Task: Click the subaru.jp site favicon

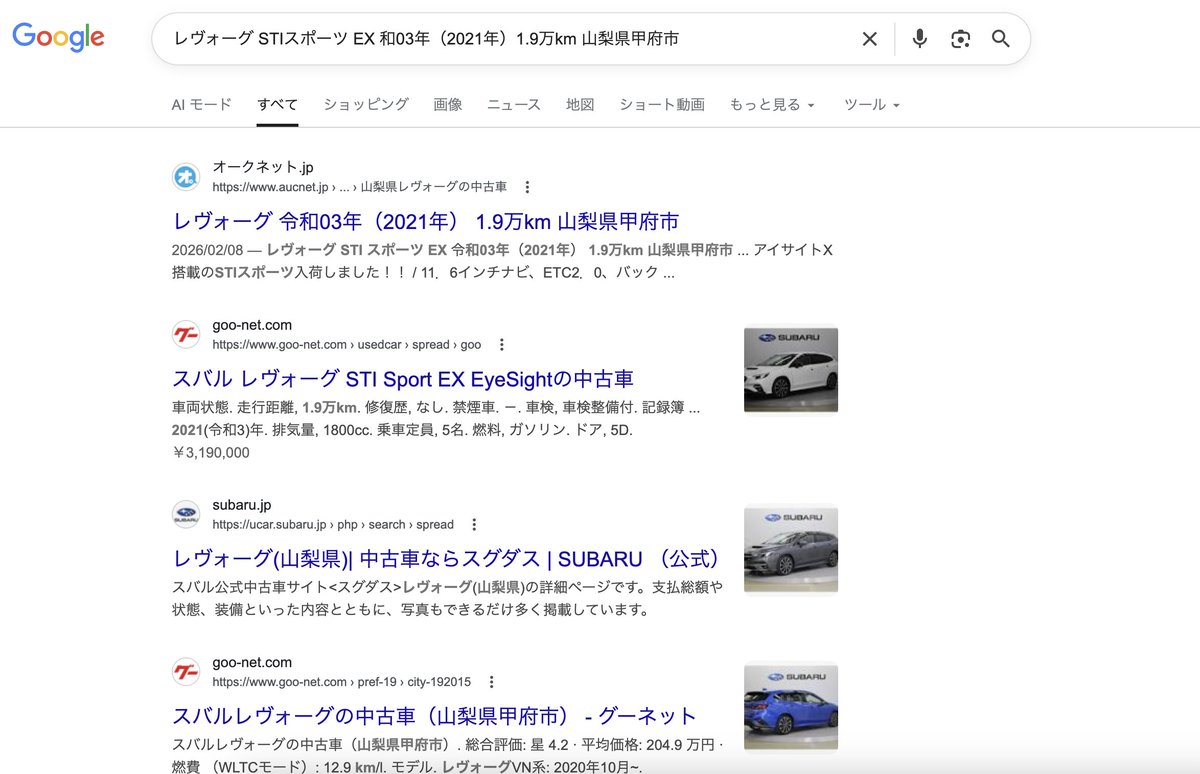Action: tap(185, 514)
